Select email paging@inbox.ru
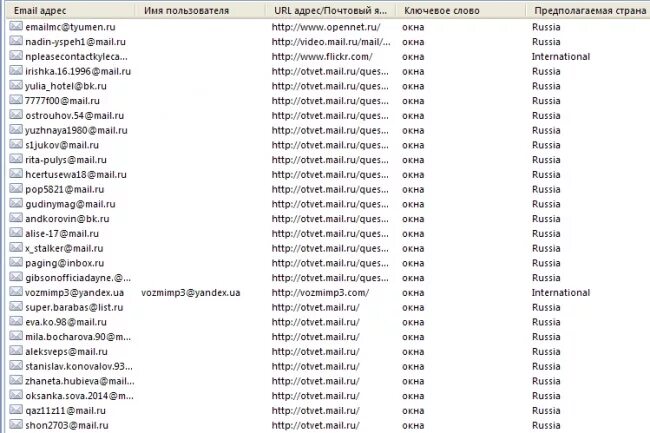This screenshot has width=650, height=433. click(64, 263)
